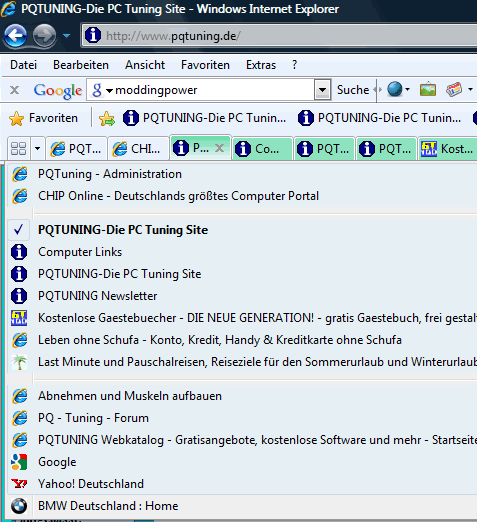Image resolution: width=477 pixels, height=522 pixels.
Task: Switch to the fourth PQT... green tab
Action: pos(386,149)
